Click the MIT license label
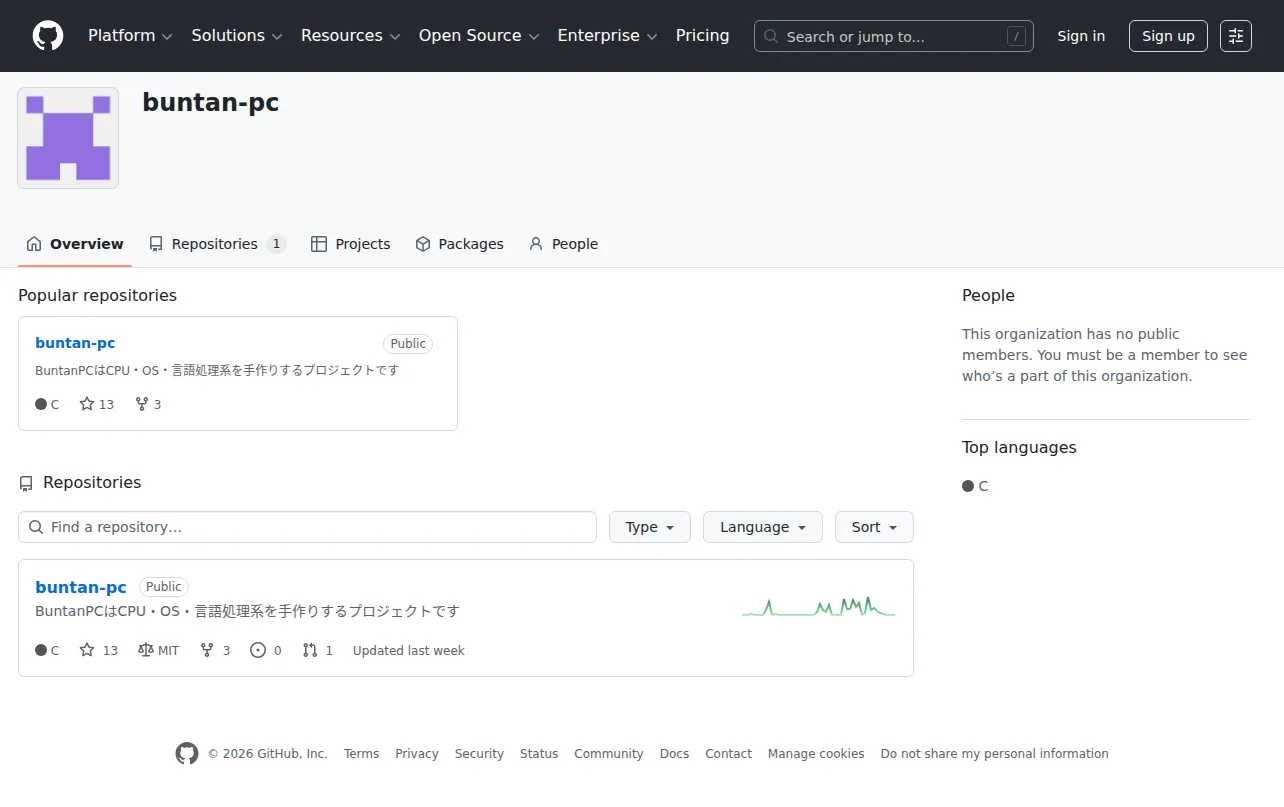Viewport: 1284px width, 807px height. point(159,650)
